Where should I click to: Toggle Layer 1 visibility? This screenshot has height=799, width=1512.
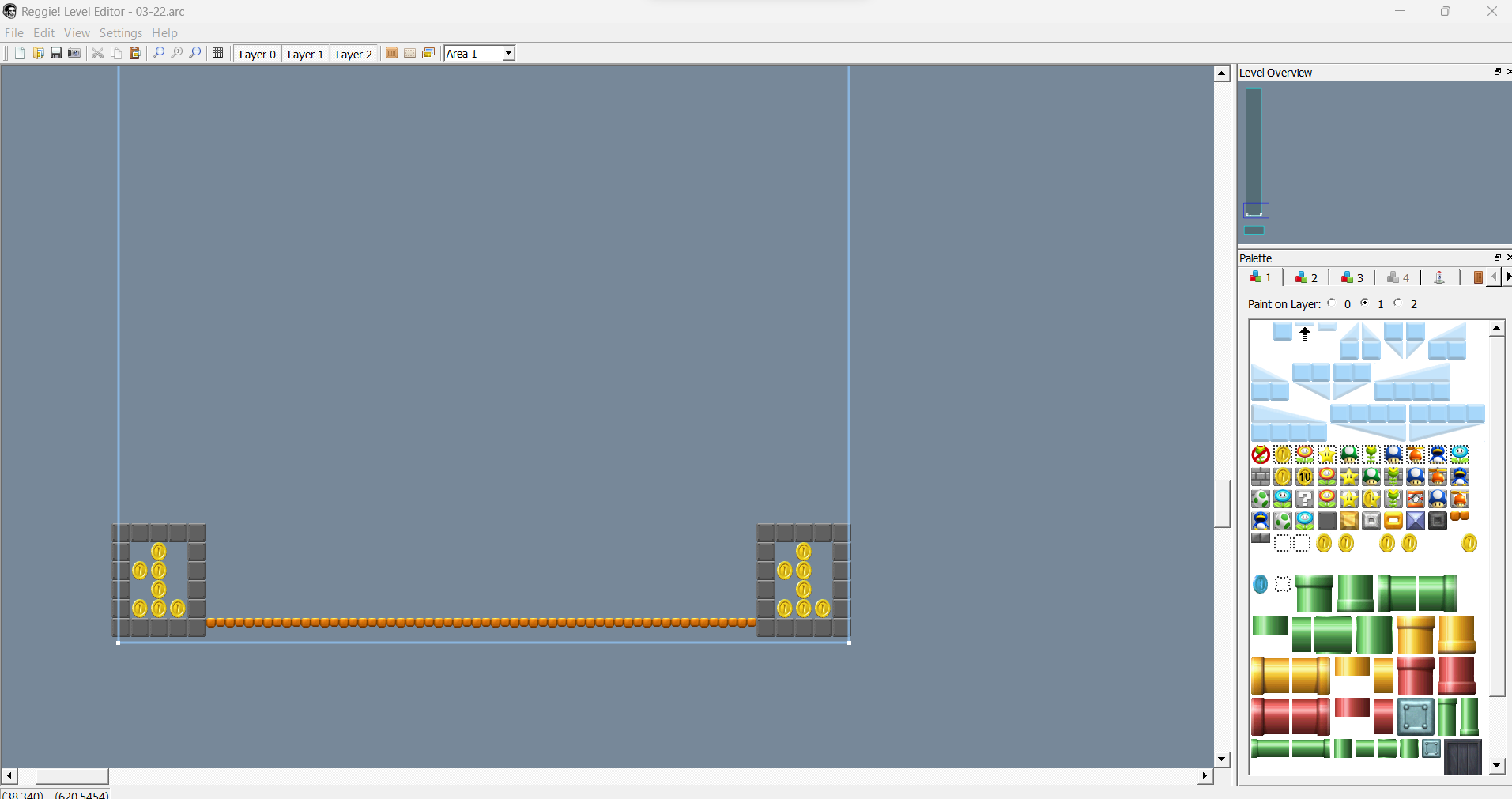(x=306, y=54)
